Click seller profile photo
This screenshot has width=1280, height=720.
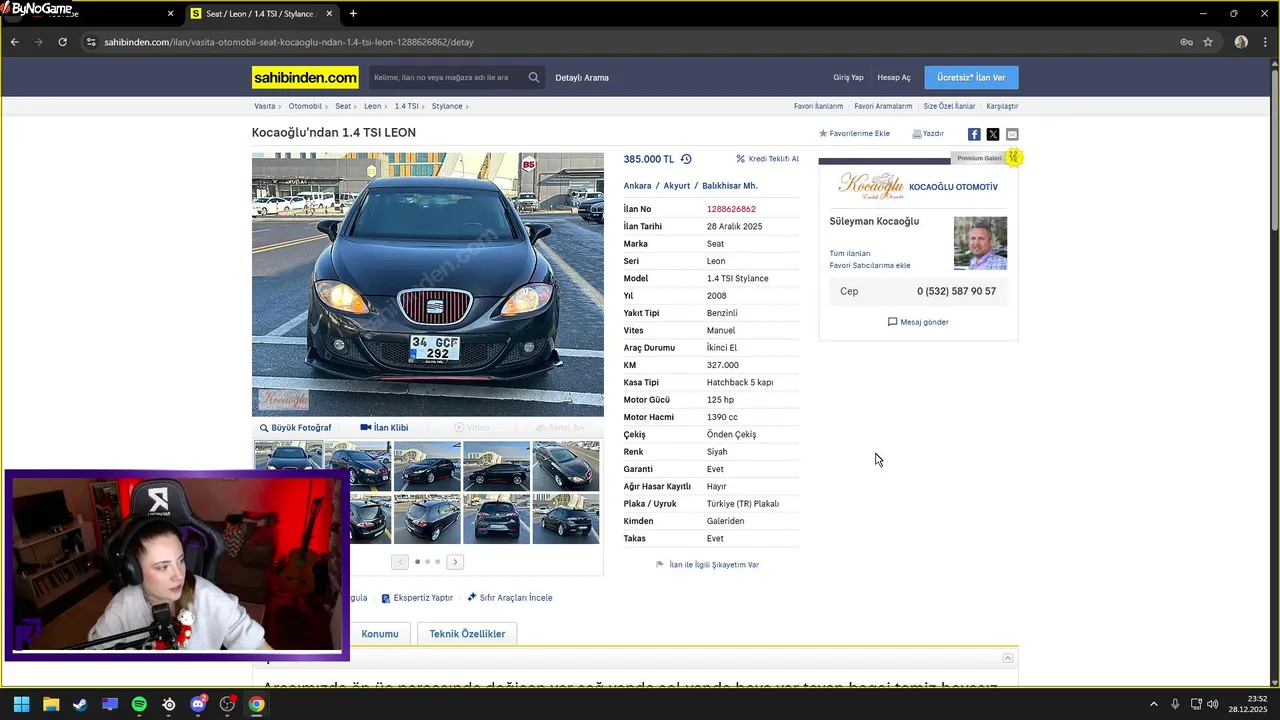980,243
